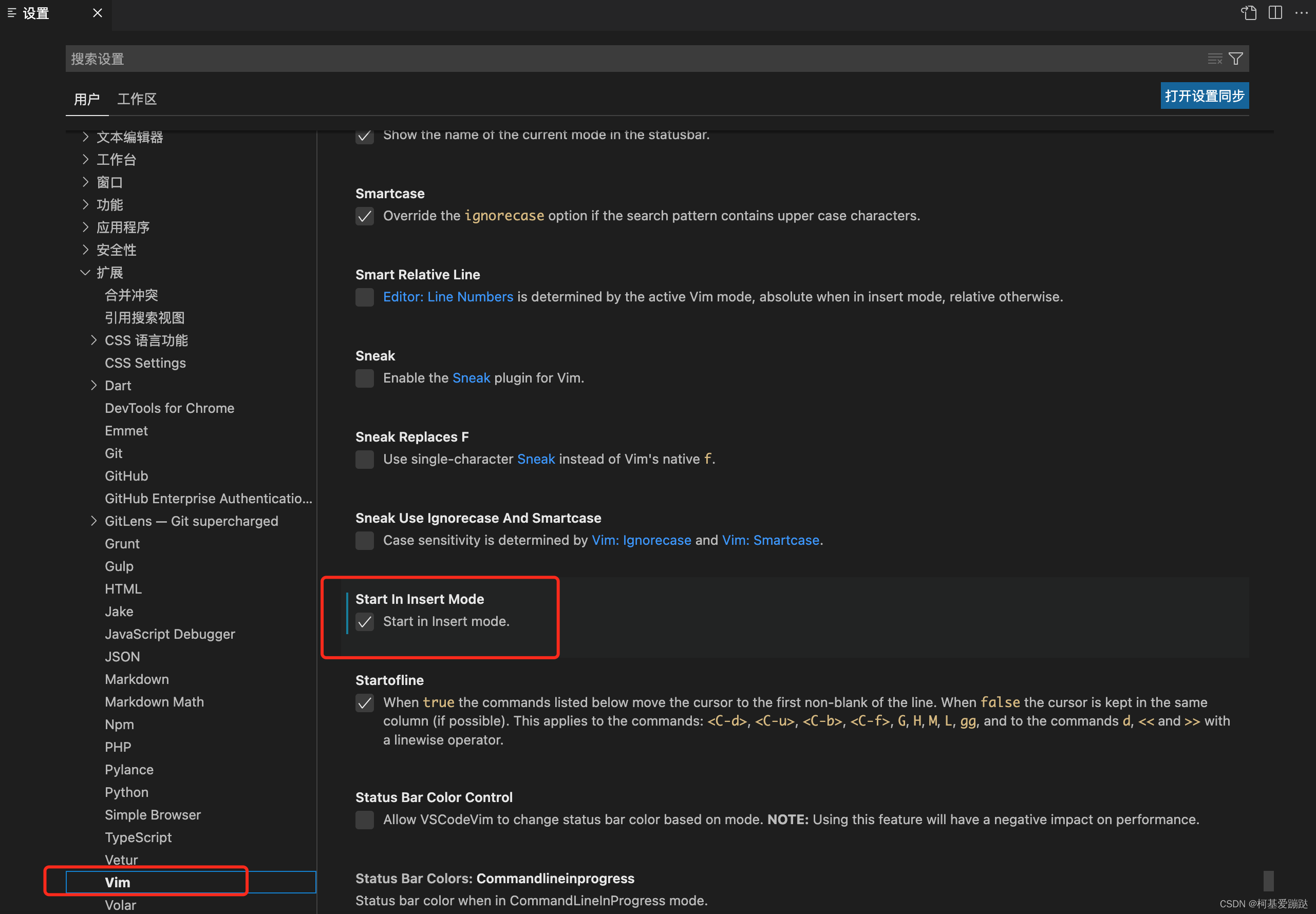Open the more actions ellipsis menu
The width and height of the screenshot is (1316, 914).
tap(1301, 13)
